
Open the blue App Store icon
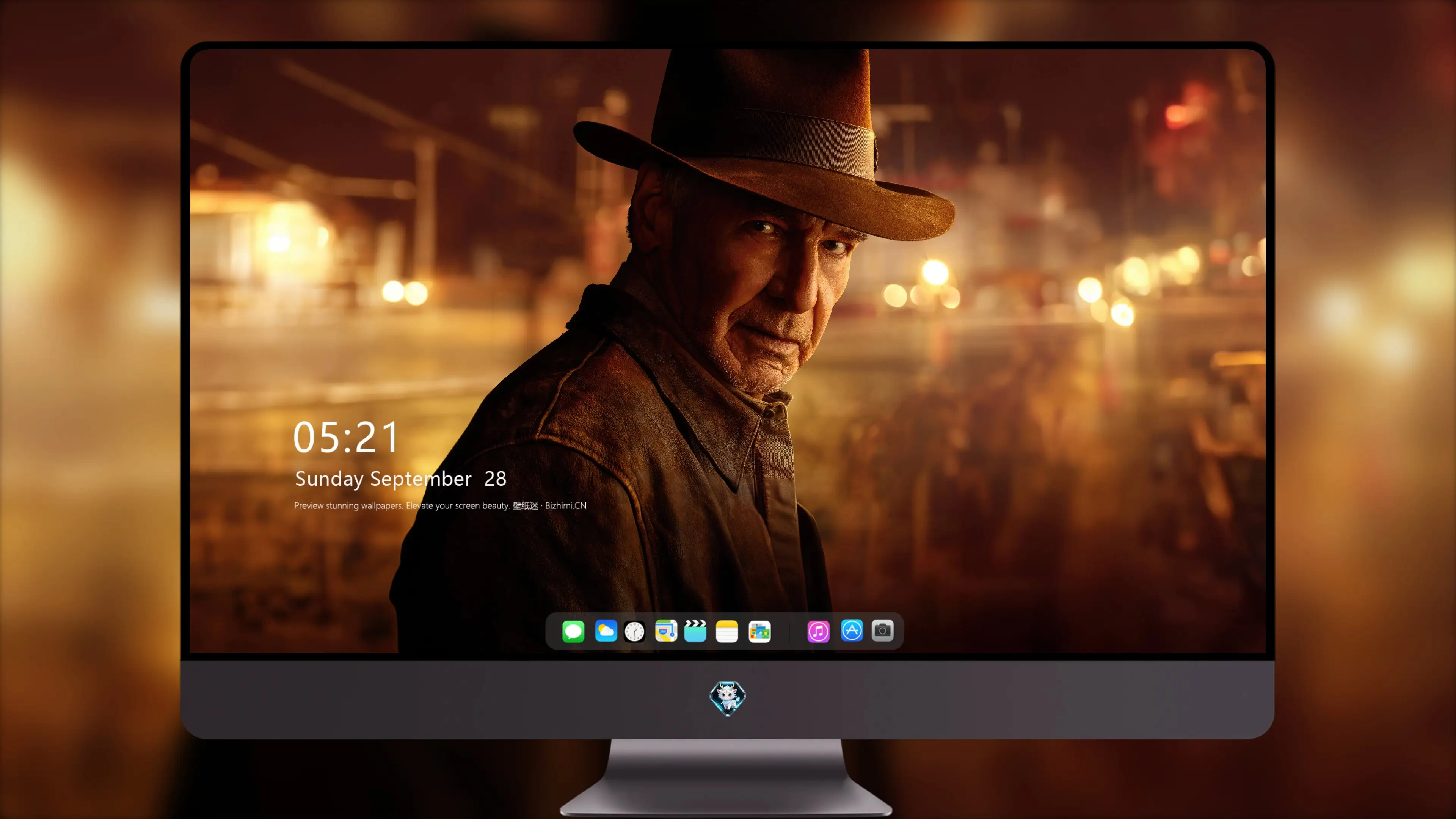(x=852, y=630)
